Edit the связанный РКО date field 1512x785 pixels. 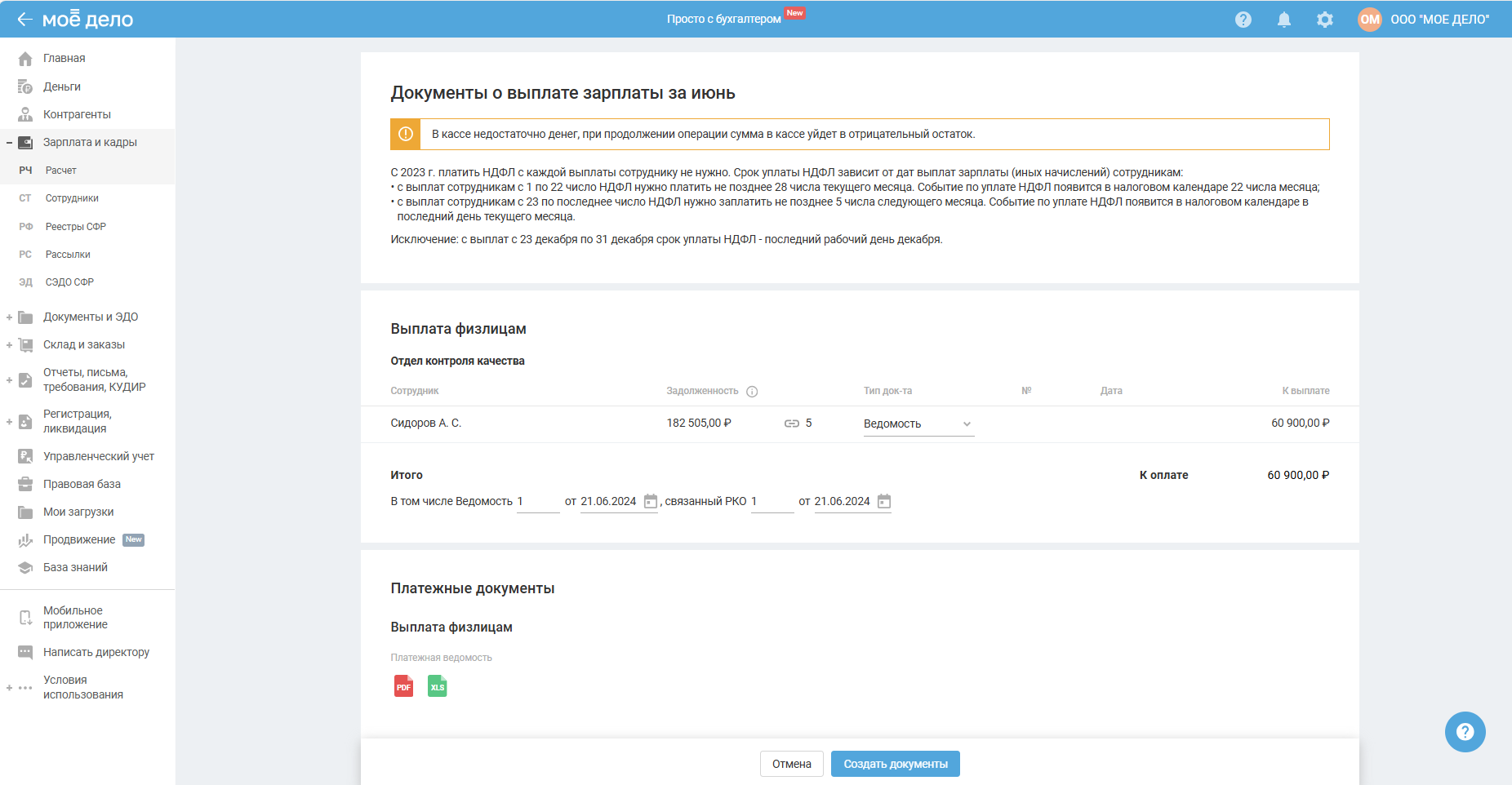click(x=843, y=502)
